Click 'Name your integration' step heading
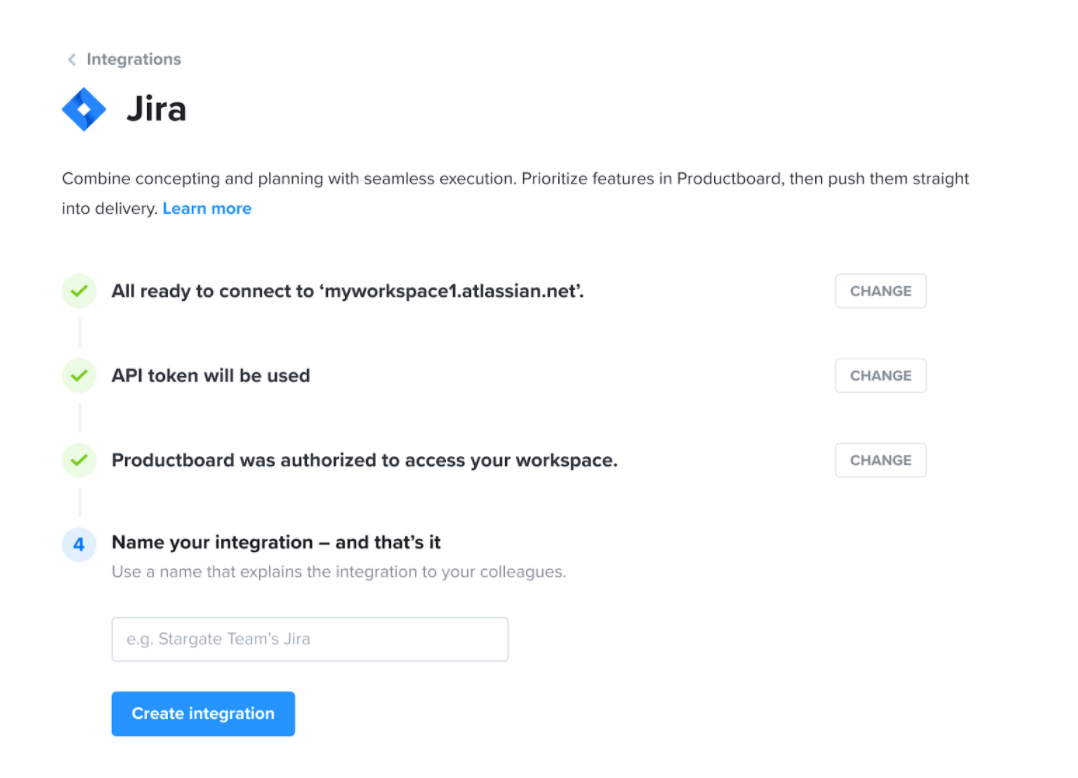 point(276,542)
